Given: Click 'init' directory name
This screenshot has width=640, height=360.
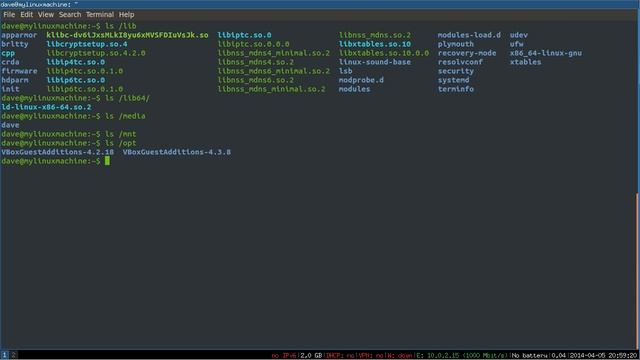Looking at the screenshot, I should 10,89.
